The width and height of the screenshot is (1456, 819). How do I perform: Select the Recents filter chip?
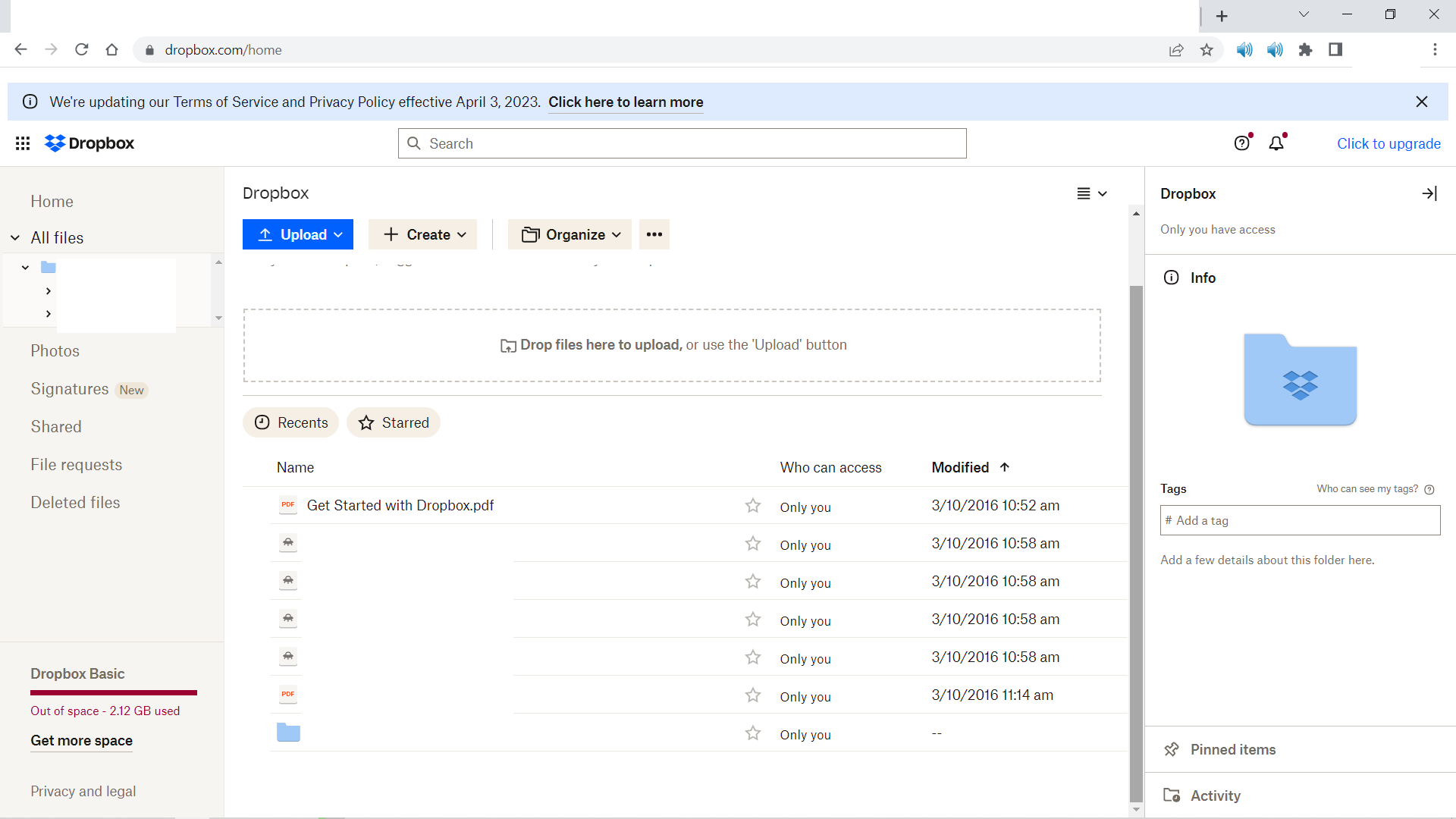coord(291,422)
